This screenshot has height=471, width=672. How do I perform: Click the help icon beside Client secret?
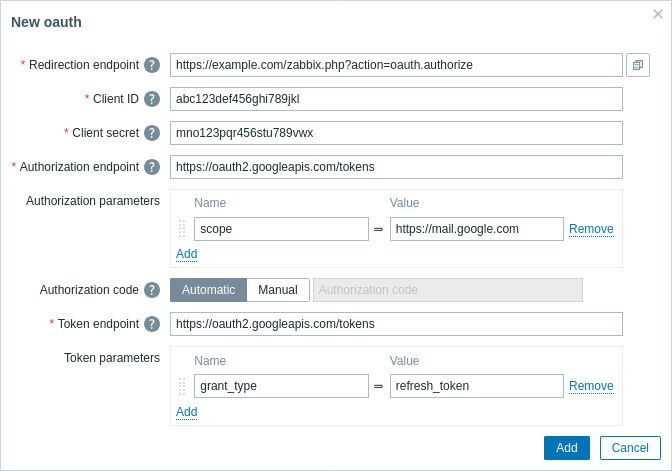pos(152,133)
